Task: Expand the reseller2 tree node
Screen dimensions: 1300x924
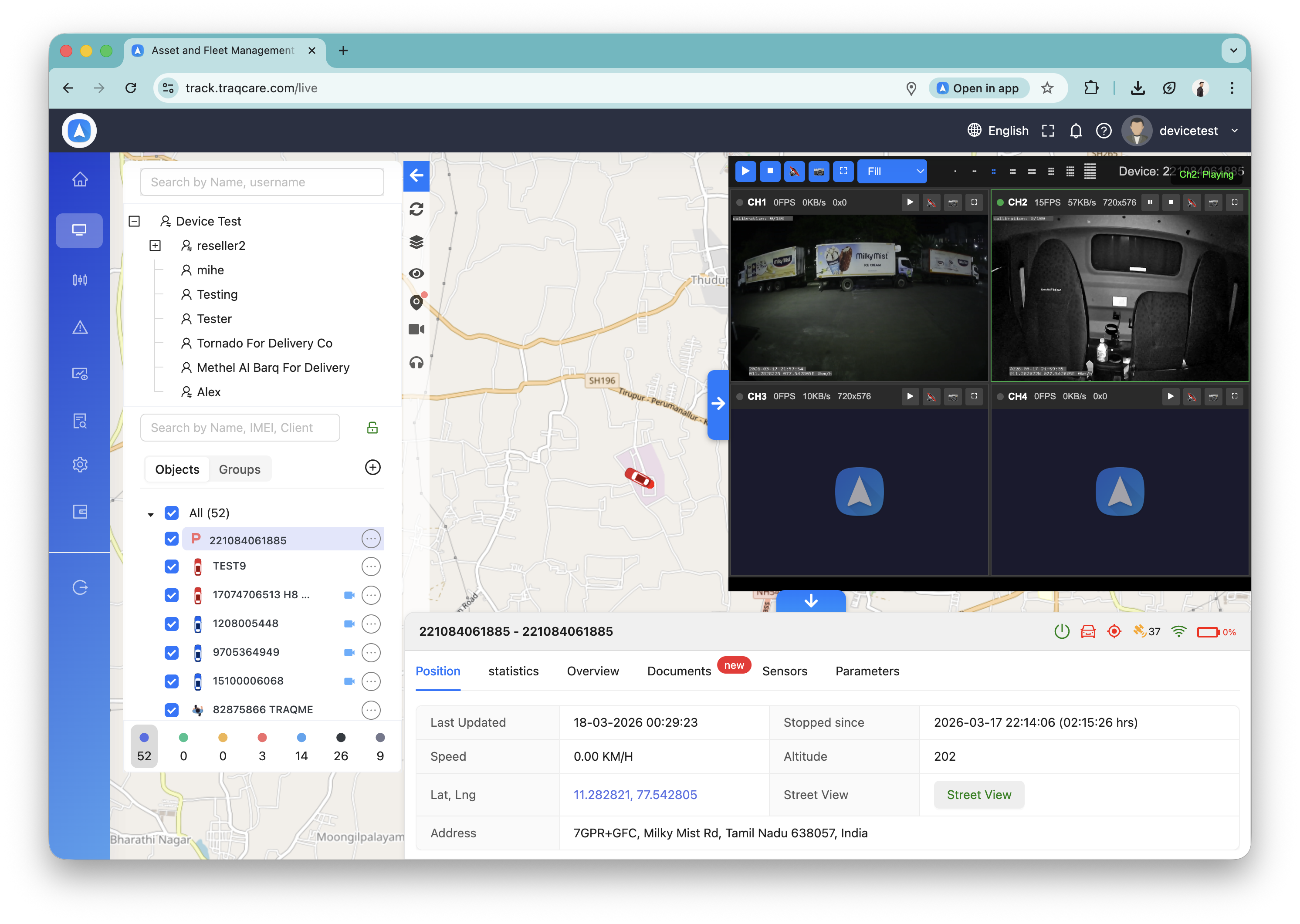Action: pyautogui.click(x=155, y=246)
